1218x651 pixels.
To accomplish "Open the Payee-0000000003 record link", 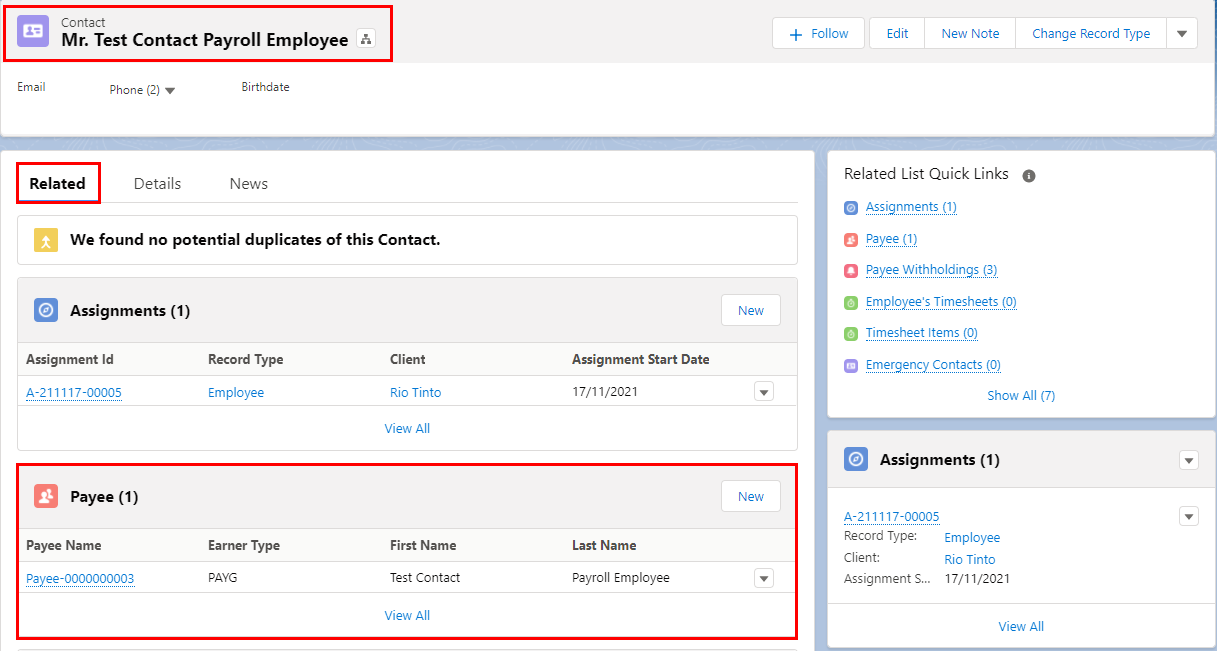I will tap(80, 579).
